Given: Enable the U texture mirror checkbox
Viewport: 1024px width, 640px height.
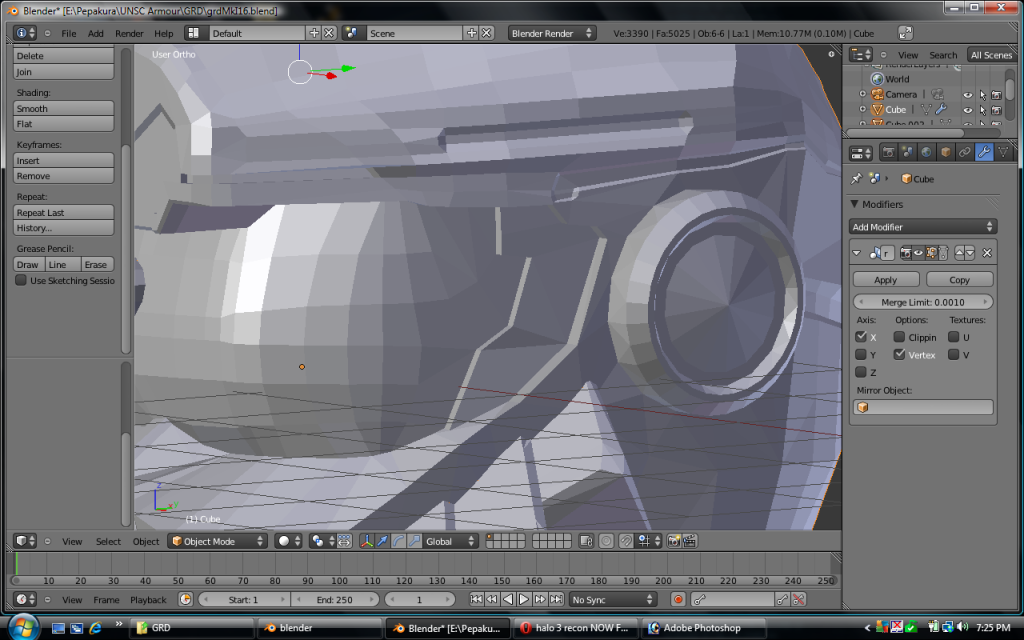Looking at the screenshot, I should coord(953,337).
